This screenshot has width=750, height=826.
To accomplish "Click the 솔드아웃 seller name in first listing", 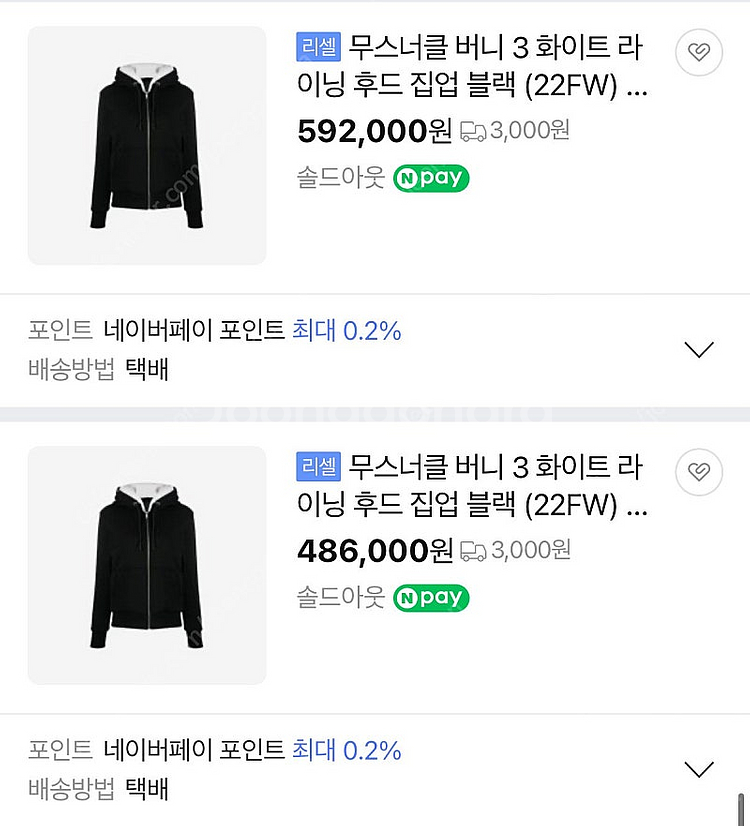I will (340, 179).
